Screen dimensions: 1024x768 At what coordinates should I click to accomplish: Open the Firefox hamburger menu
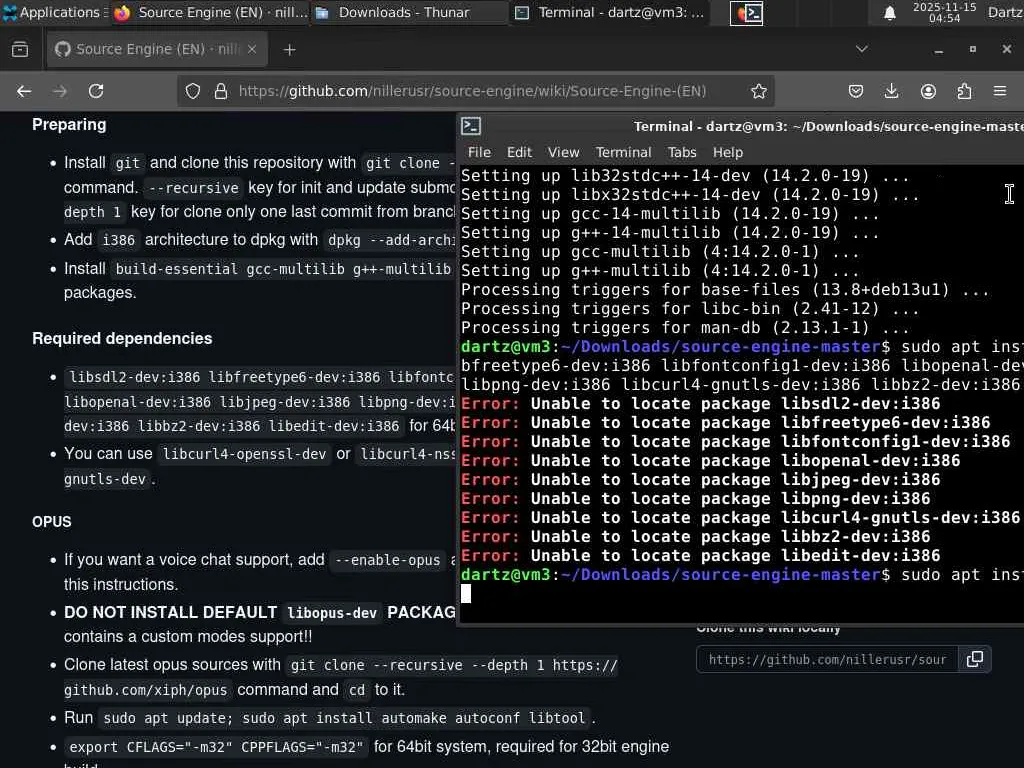(x=1000, y=91)
